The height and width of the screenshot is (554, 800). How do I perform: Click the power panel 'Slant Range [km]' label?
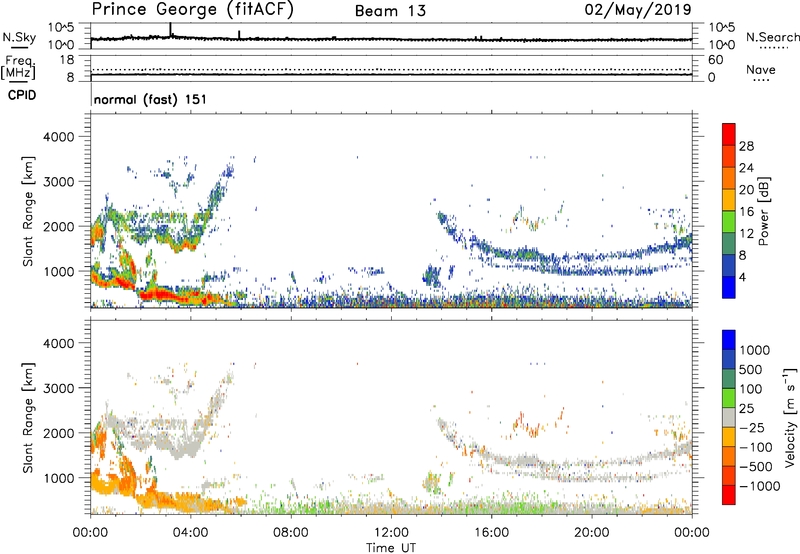(x=28, y=211)
